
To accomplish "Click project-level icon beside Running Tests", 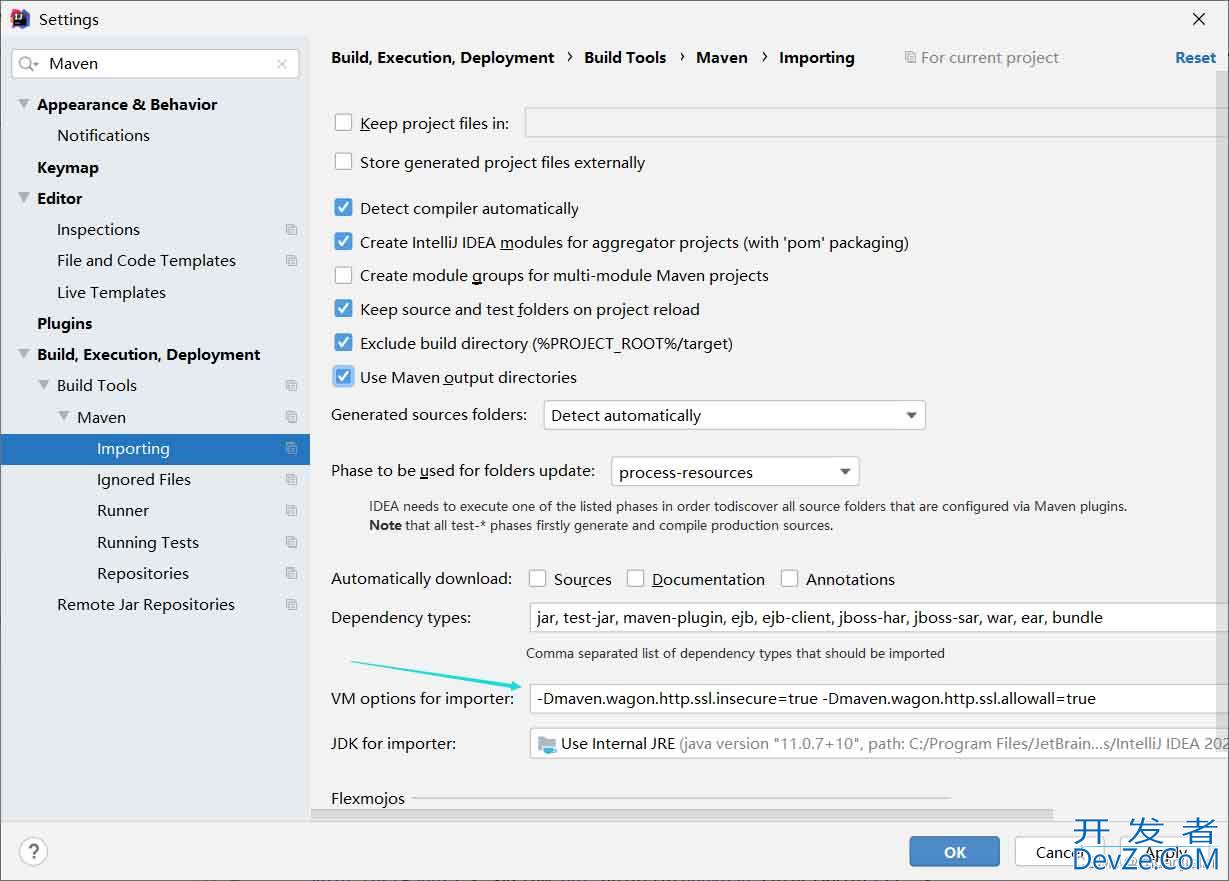I will tap(291, 542).
